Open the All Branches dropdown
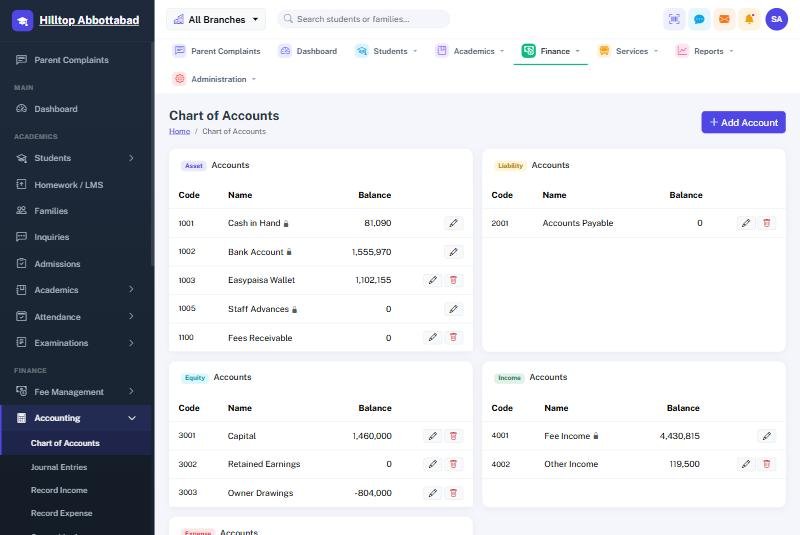The width and height of the screenshot is (800, 535). click(216, 19)
